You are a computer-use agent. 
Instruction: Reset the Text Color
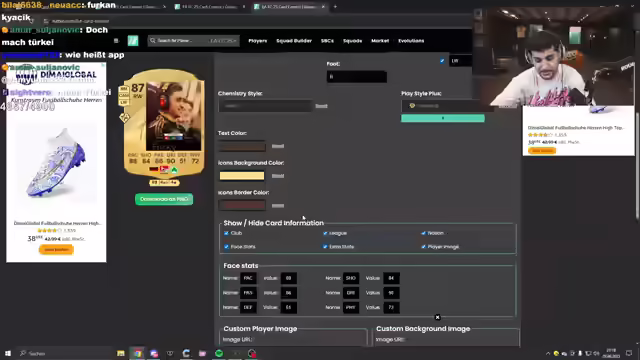click(x=278, y=146)
